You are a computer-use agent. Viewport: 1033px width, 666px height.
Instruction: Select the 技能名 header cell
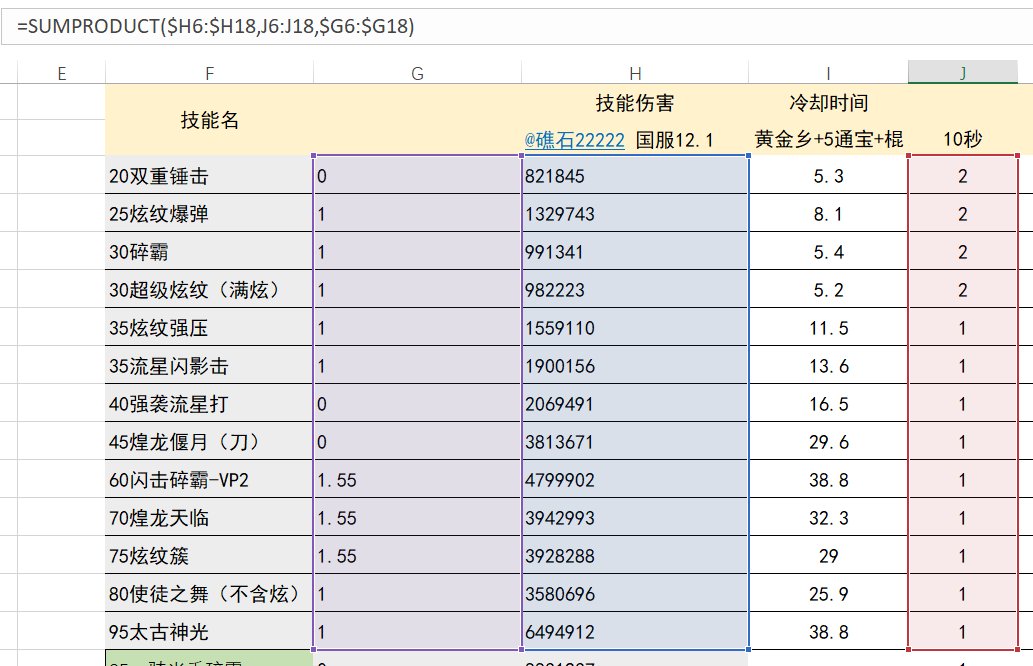pos(209,120)
